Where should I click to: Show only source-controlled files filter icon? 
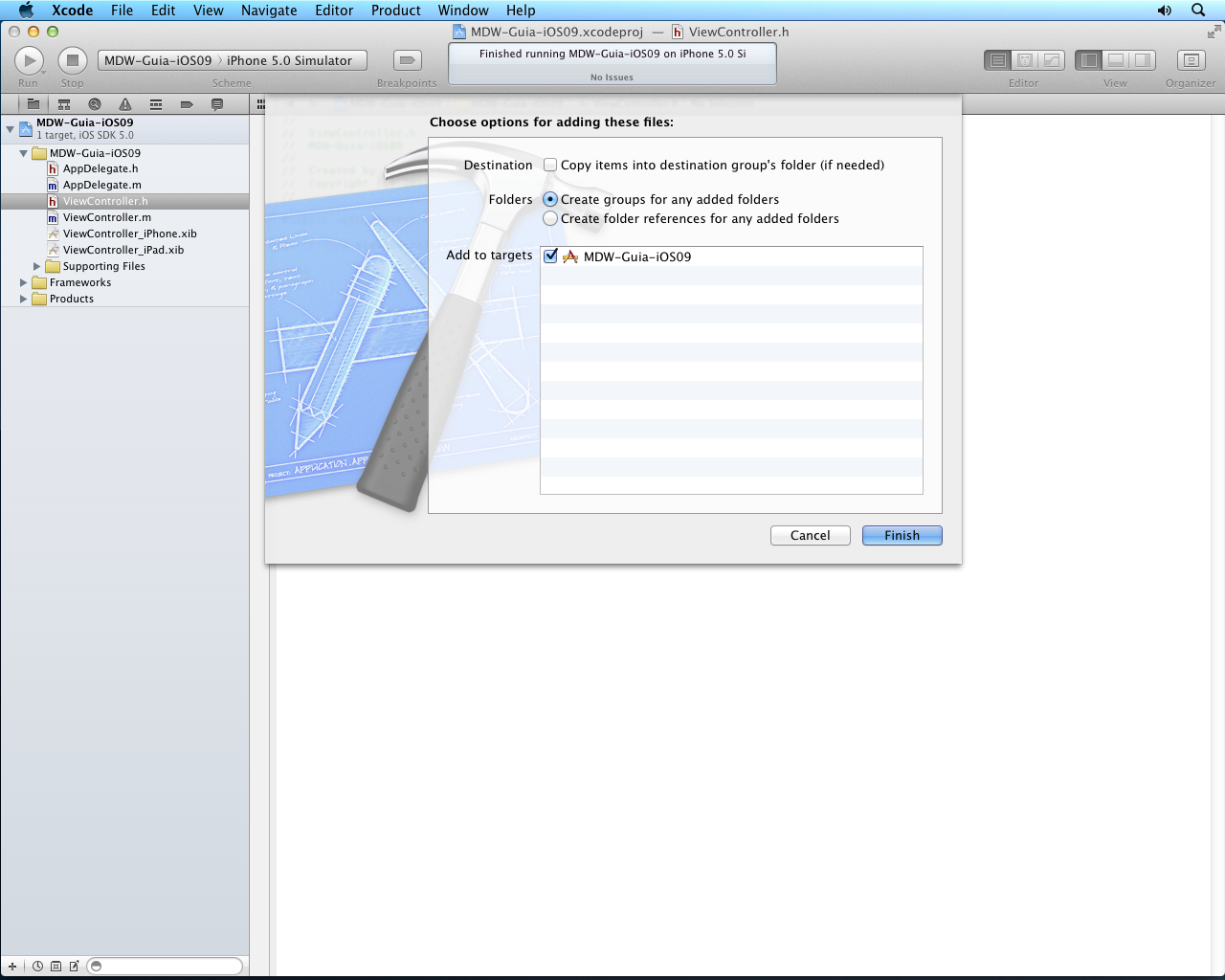pyautogui.click(x=56, y=967)
